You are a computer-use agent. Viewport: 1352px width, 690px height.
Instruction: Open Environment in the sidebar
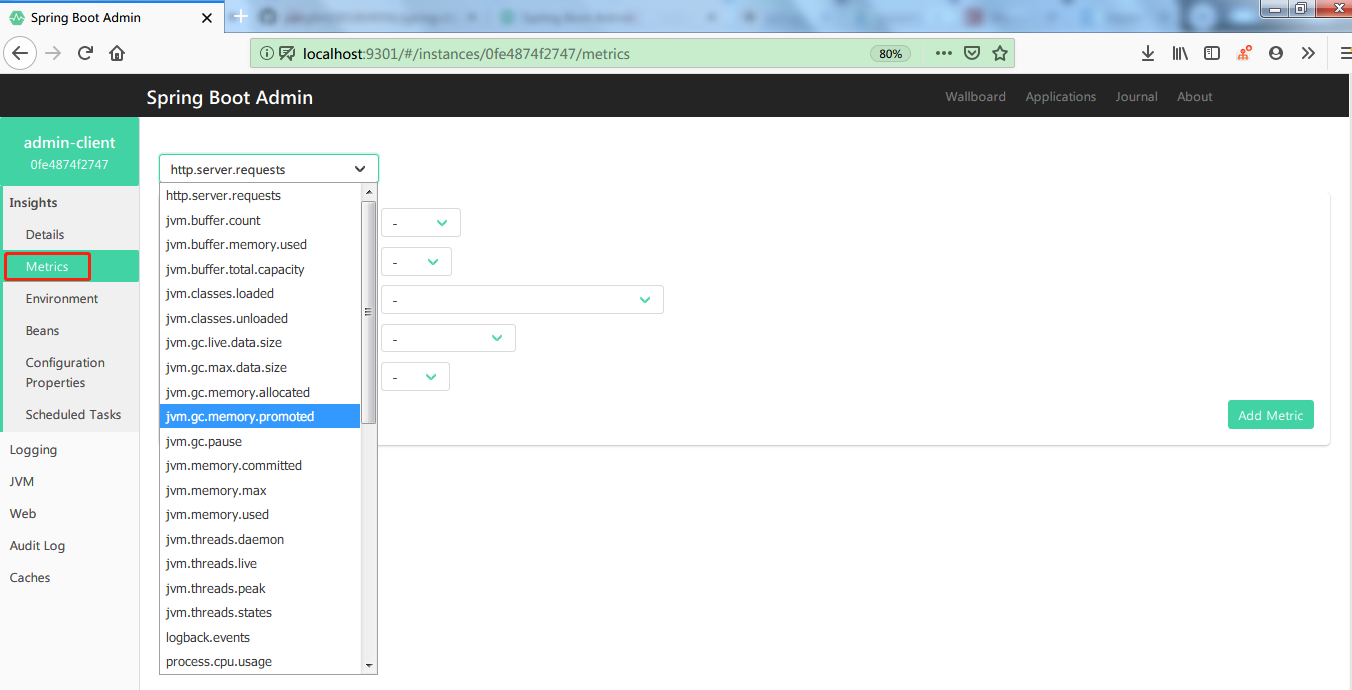point(62,299)
